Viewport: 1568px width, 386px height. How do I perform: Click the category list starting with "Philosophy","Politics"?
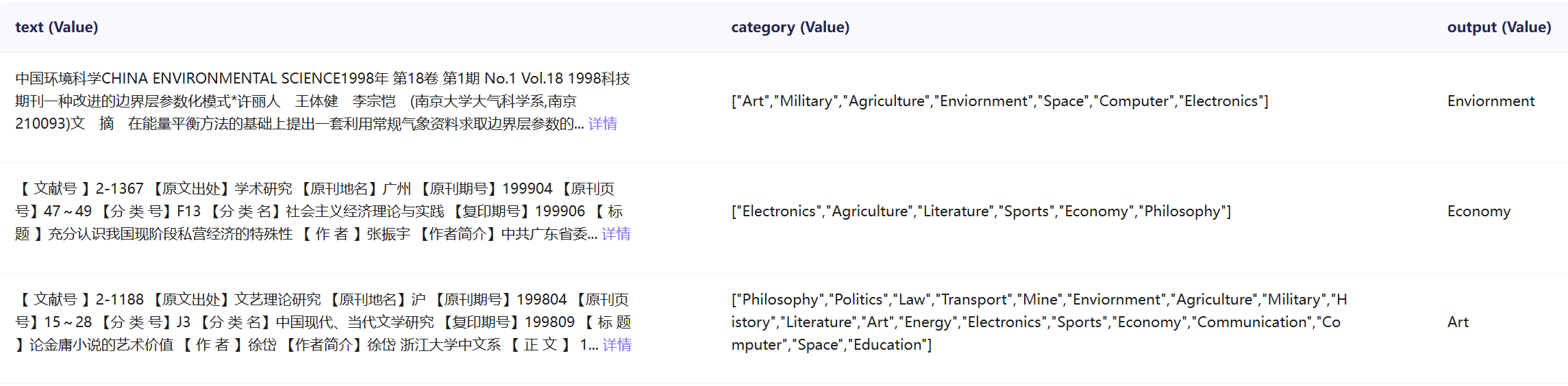pos(1038,322)
